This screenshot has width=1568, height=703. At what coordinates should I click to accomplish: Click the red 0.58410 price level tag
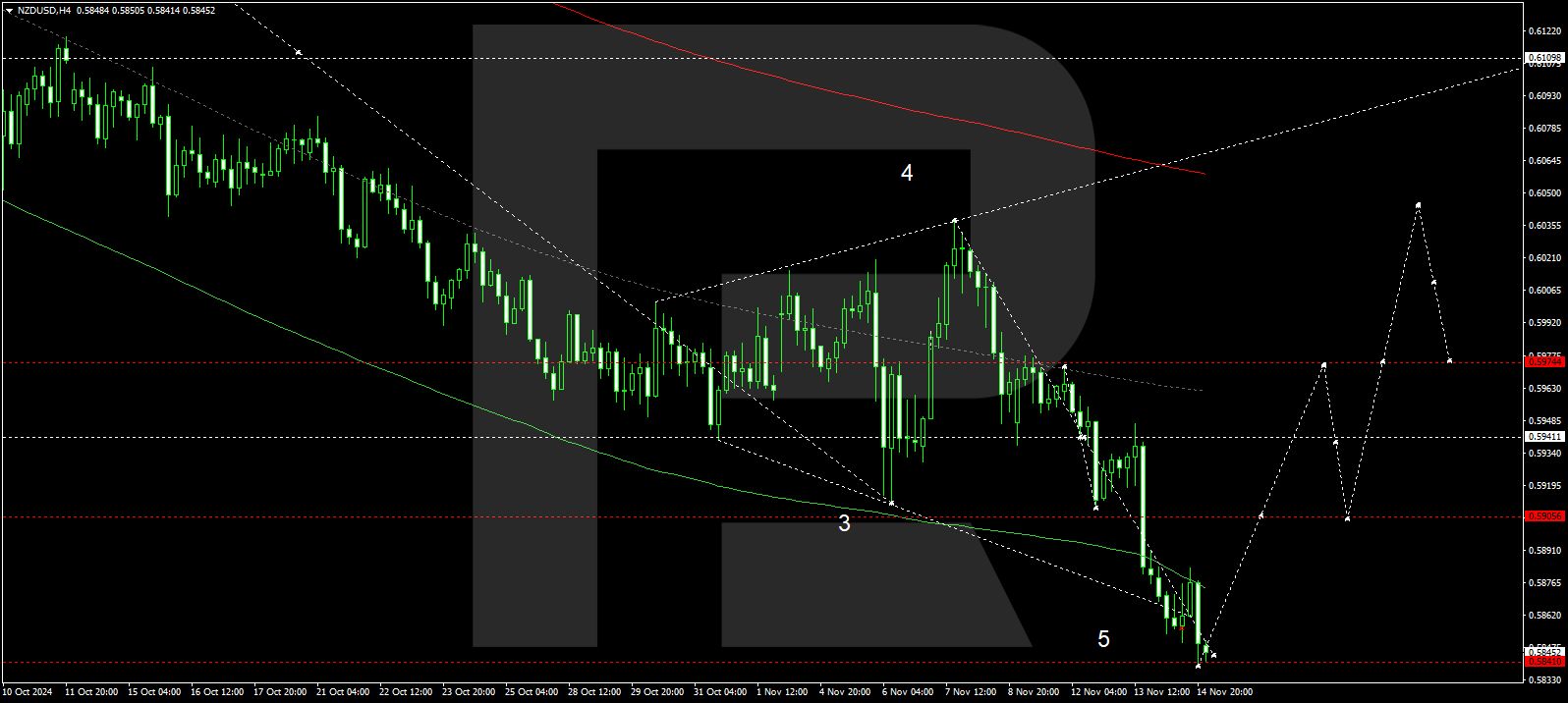point(1544,662)
